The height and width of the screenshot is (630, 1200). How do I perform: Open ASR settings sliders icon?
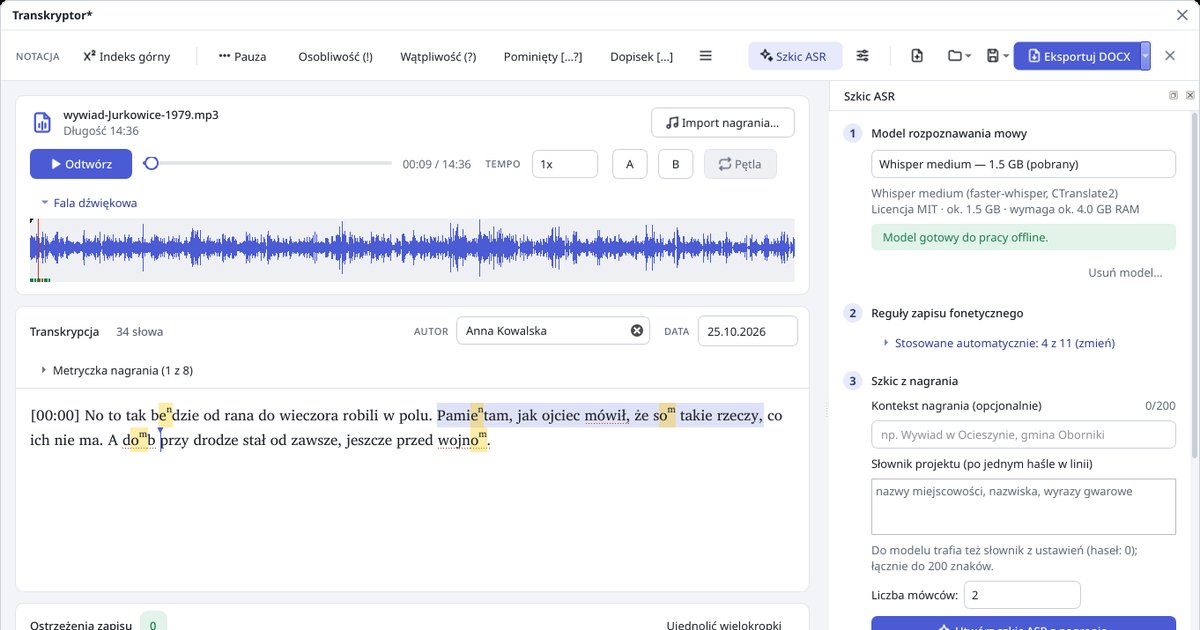click(x=863, y=56)
